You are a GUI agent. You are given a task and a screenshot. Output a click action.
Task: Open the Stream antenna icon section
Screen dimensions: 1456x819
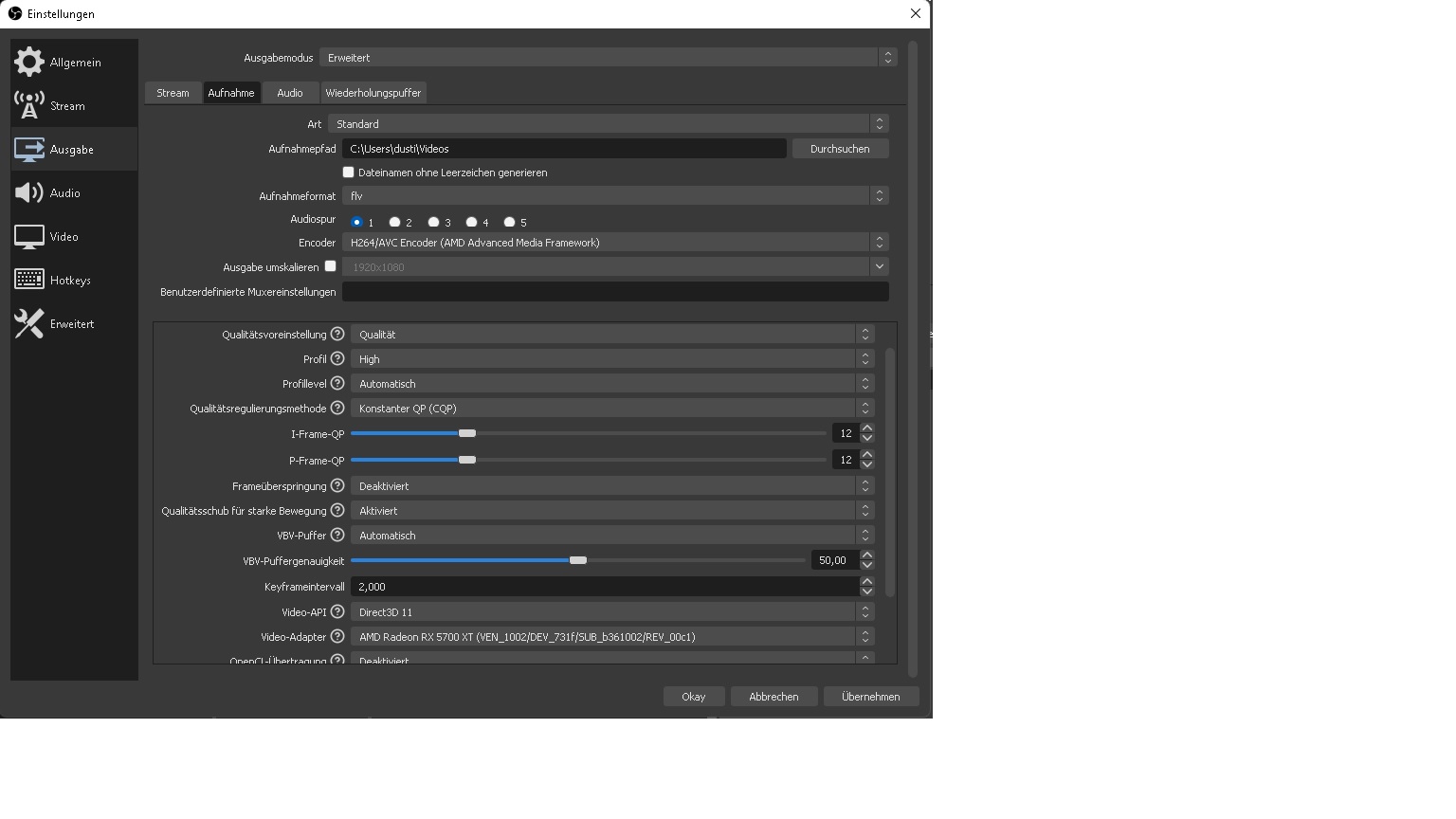coord(30,106)
